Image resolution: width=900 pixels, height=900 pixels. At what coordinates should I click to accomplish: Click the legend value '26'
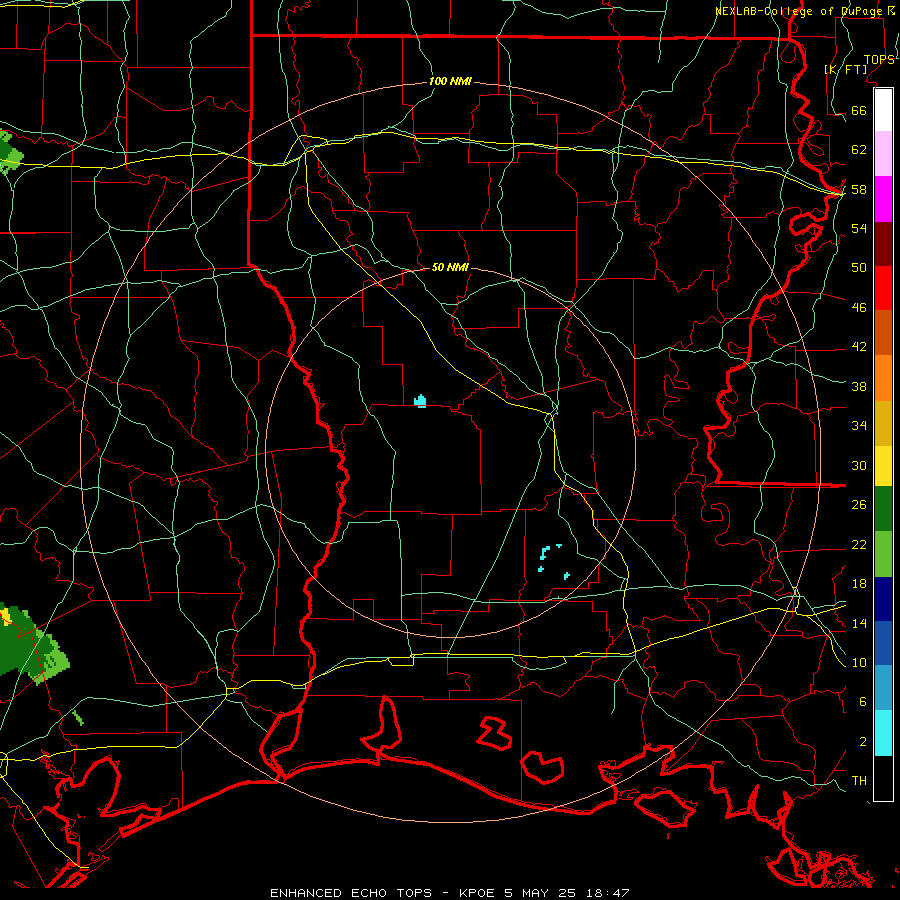click(859, 505)
